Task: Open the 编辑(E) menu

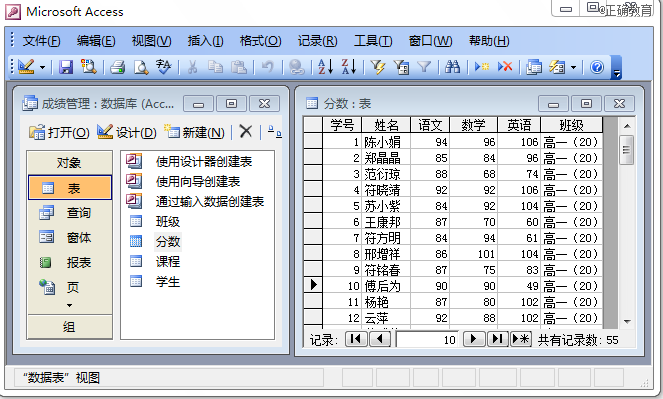Action: [x=96, y=41]
